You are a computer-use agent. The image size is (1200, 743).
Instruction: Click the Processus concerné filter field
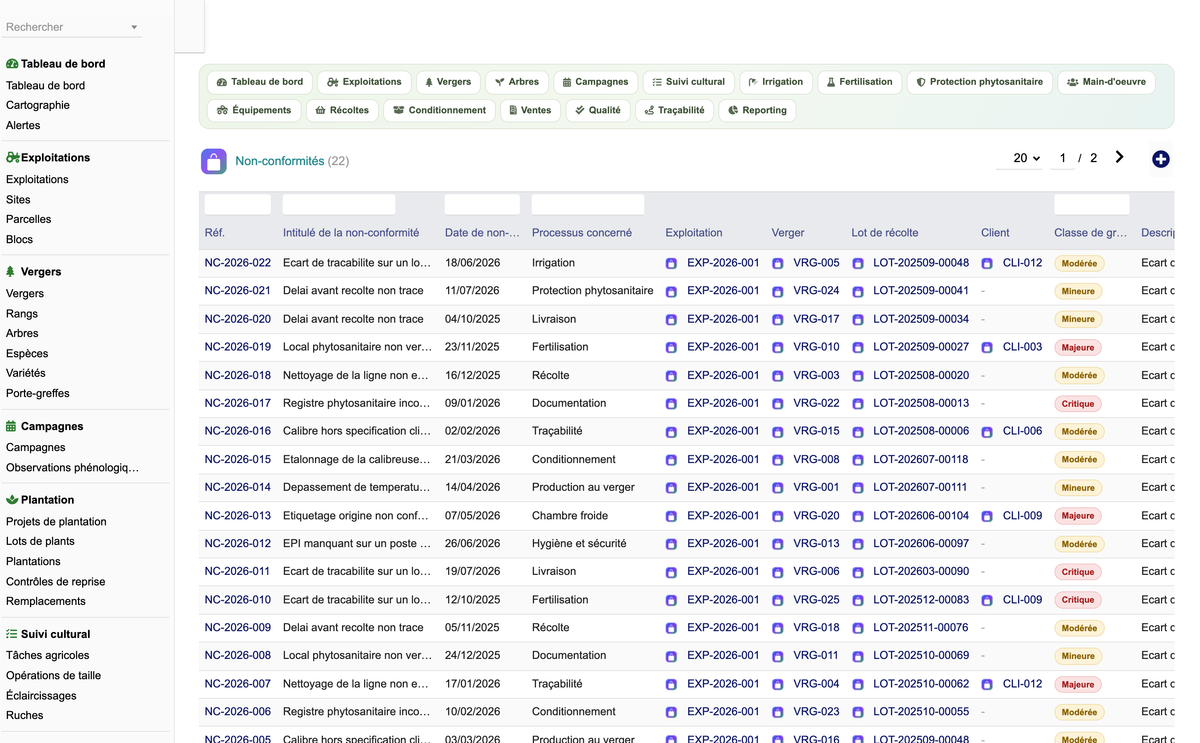point(588,205)
